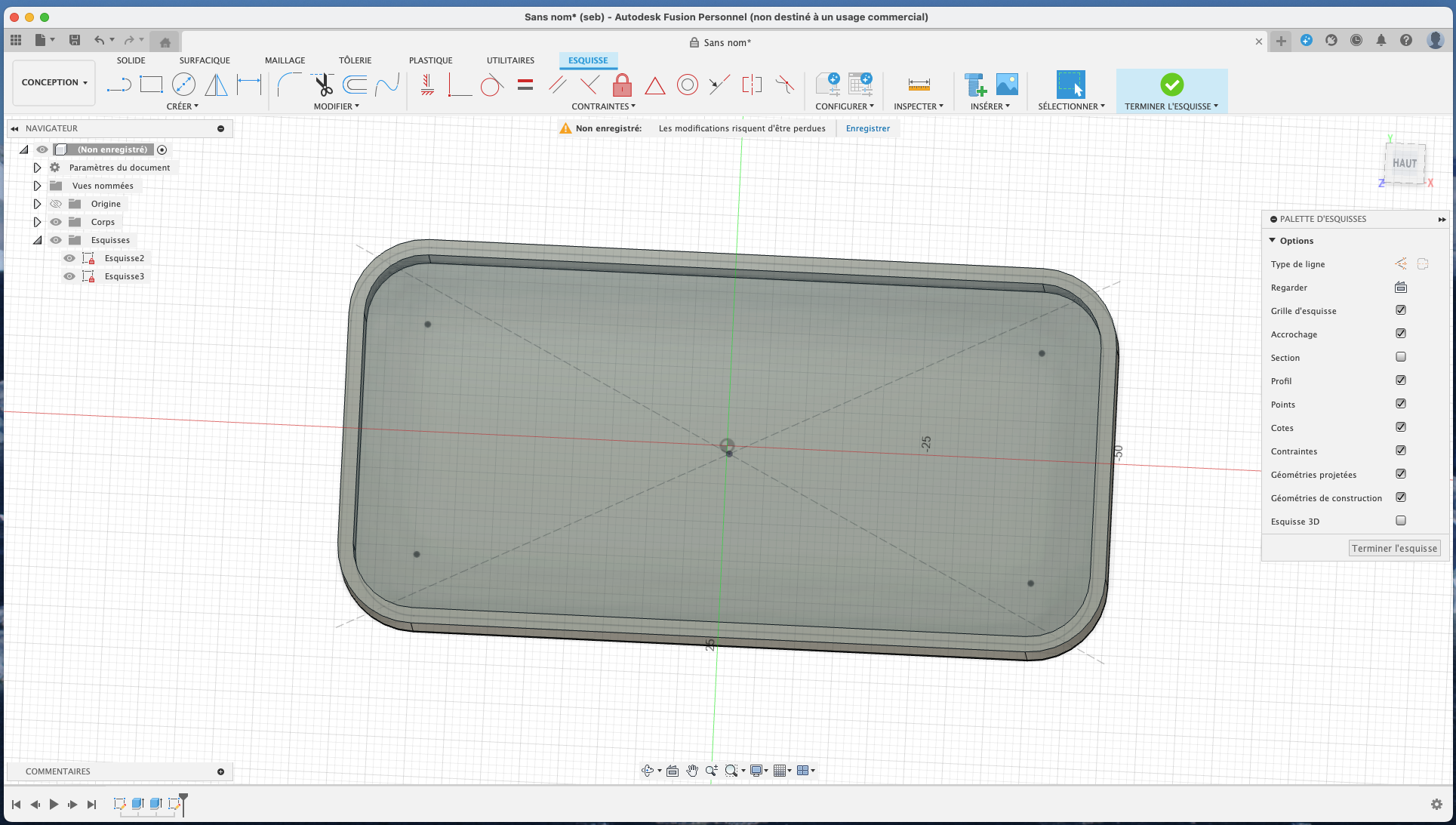Open the timeline settings gear
This screenshot has width=1456, height=825.
coord(1436,805)
